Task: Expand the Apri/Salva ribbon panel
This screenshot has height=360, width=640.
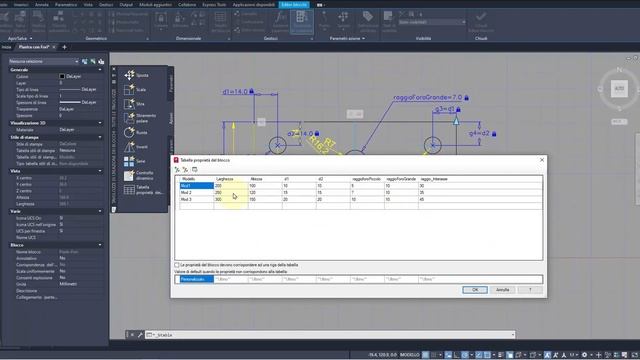Action: click(x=20, y=38)
